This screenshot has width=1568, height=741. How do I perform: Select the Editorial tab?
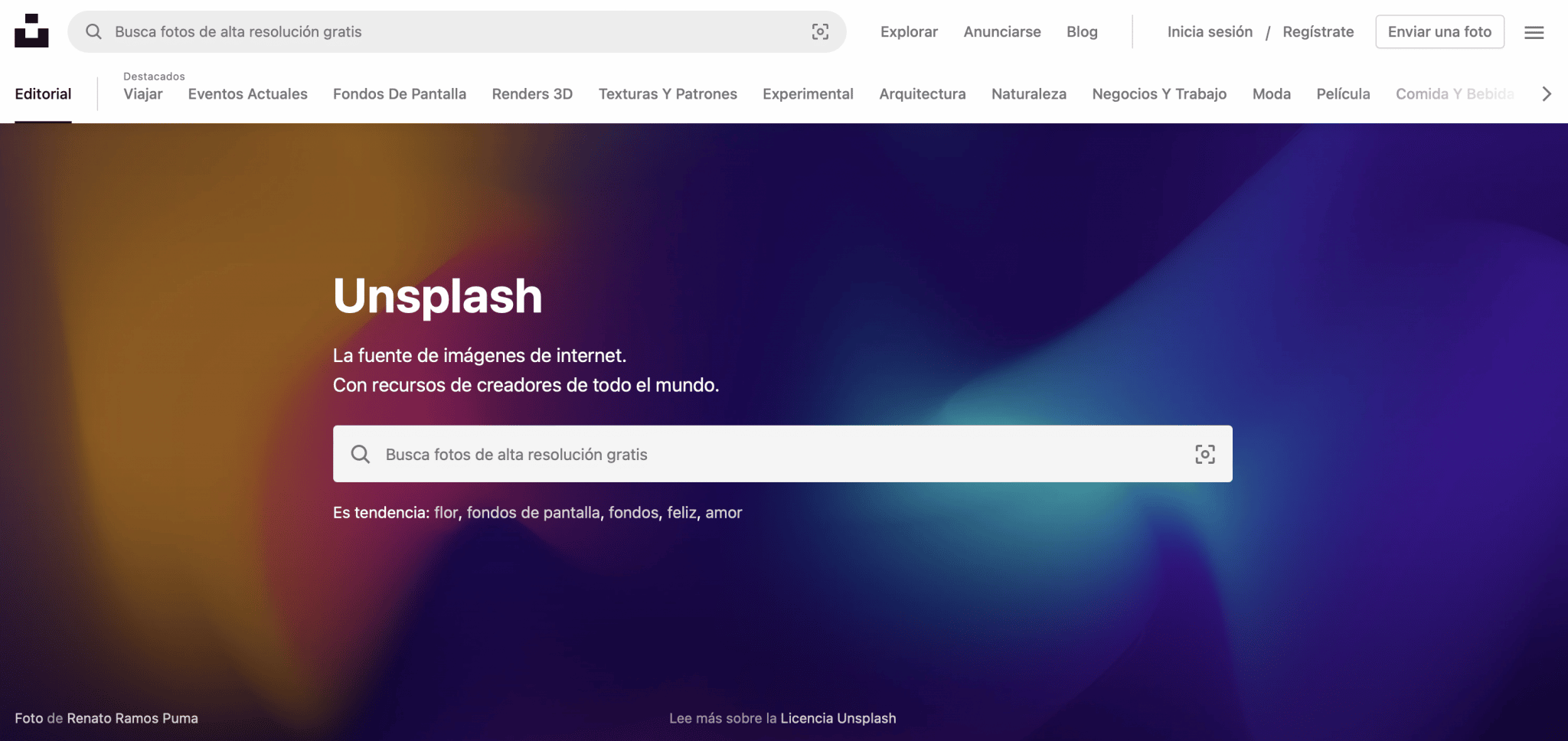[x=43, y=94]
